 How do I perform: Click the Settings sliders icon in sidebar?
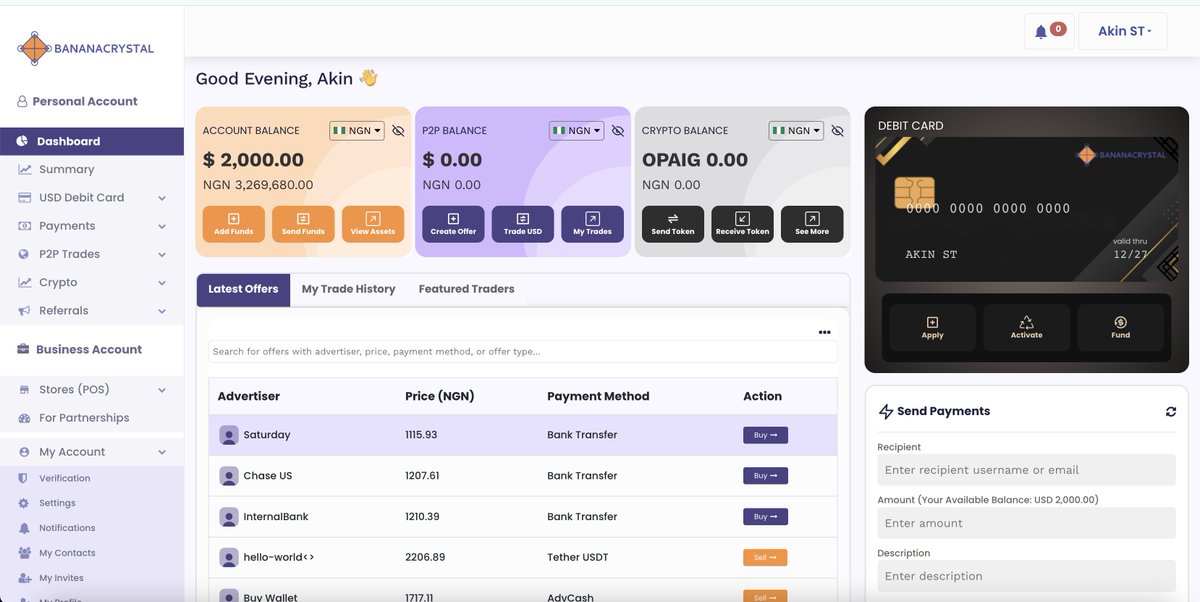23,503
